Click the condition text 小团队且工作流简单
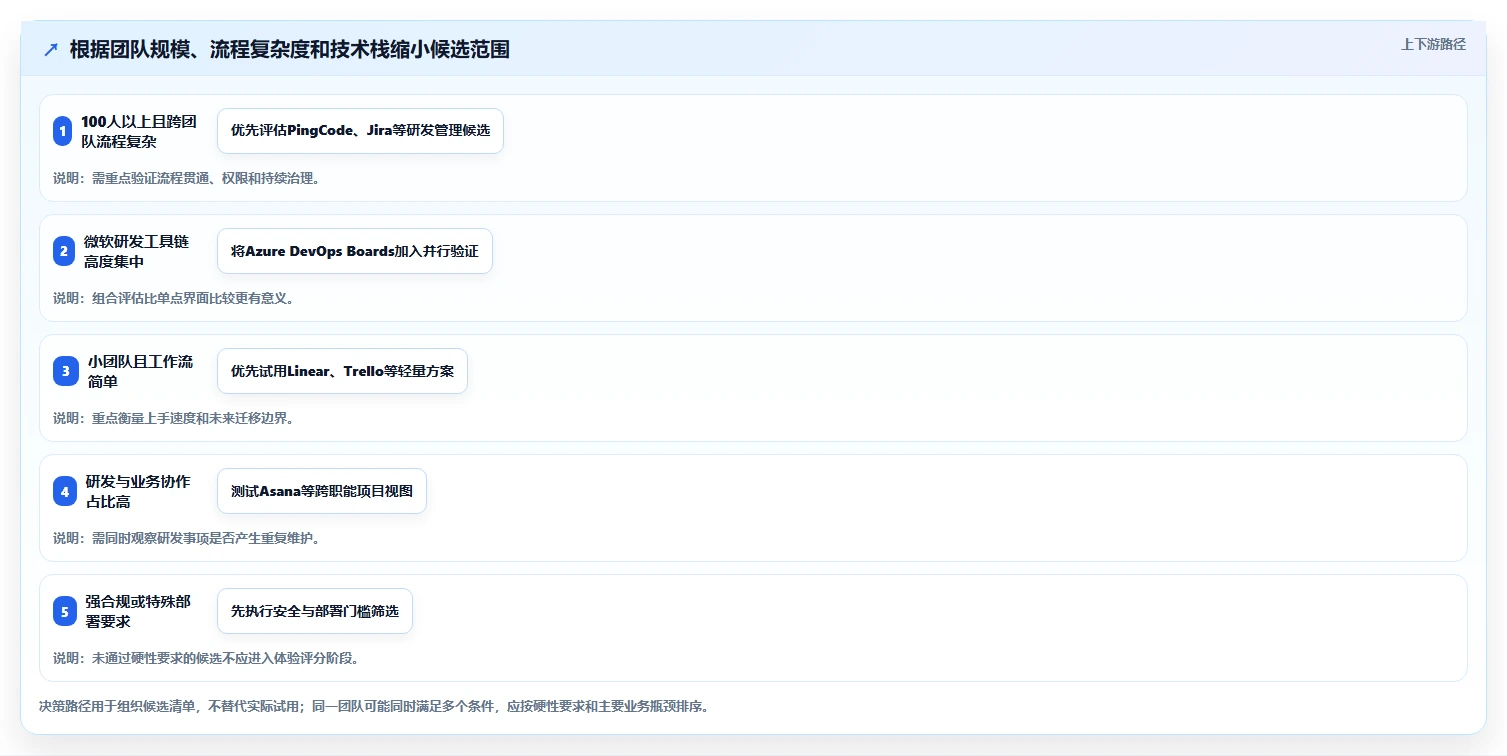The image size is (1507, 756). click(141, 371)
